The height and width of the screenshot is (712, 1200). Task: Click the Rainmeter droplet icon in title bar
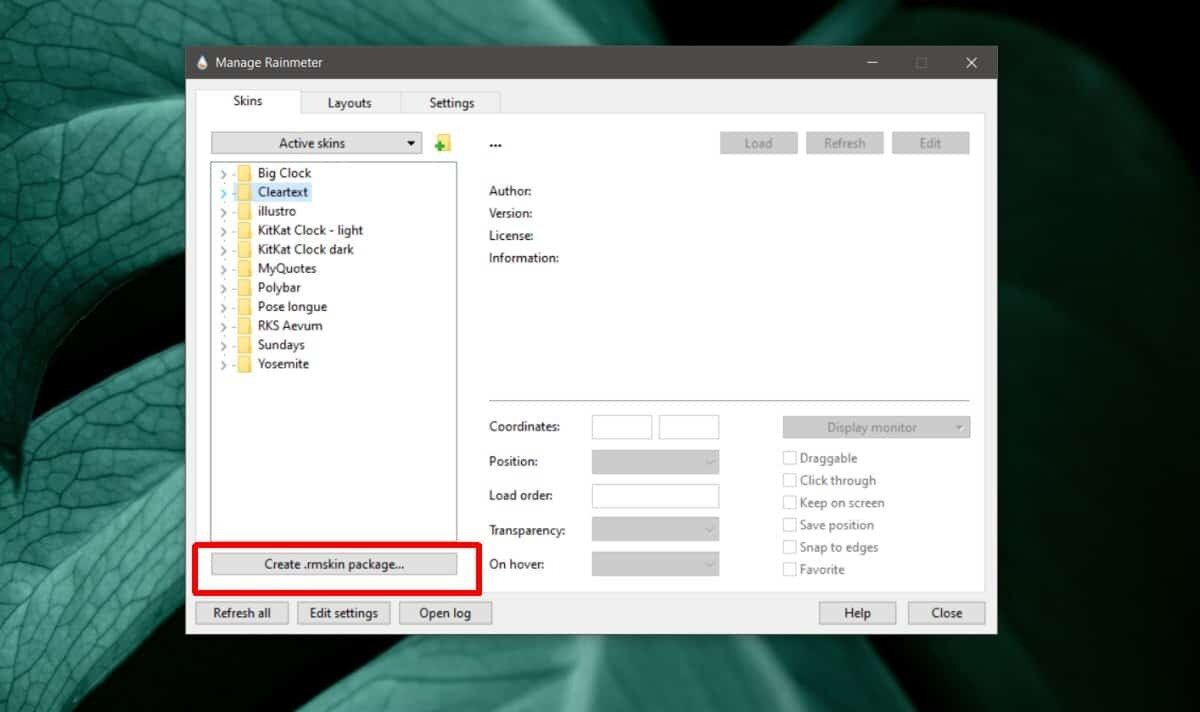coord(203,63)
